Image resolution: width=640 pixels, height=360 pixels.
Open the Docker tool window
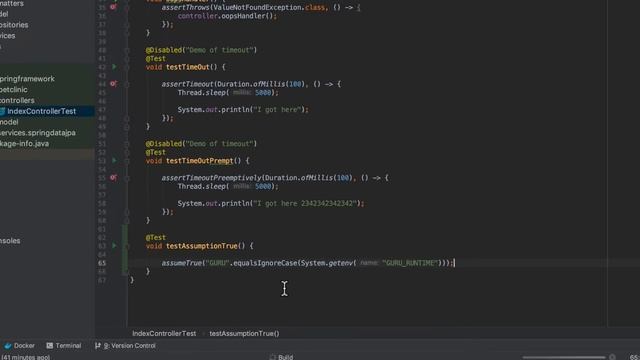20,346
